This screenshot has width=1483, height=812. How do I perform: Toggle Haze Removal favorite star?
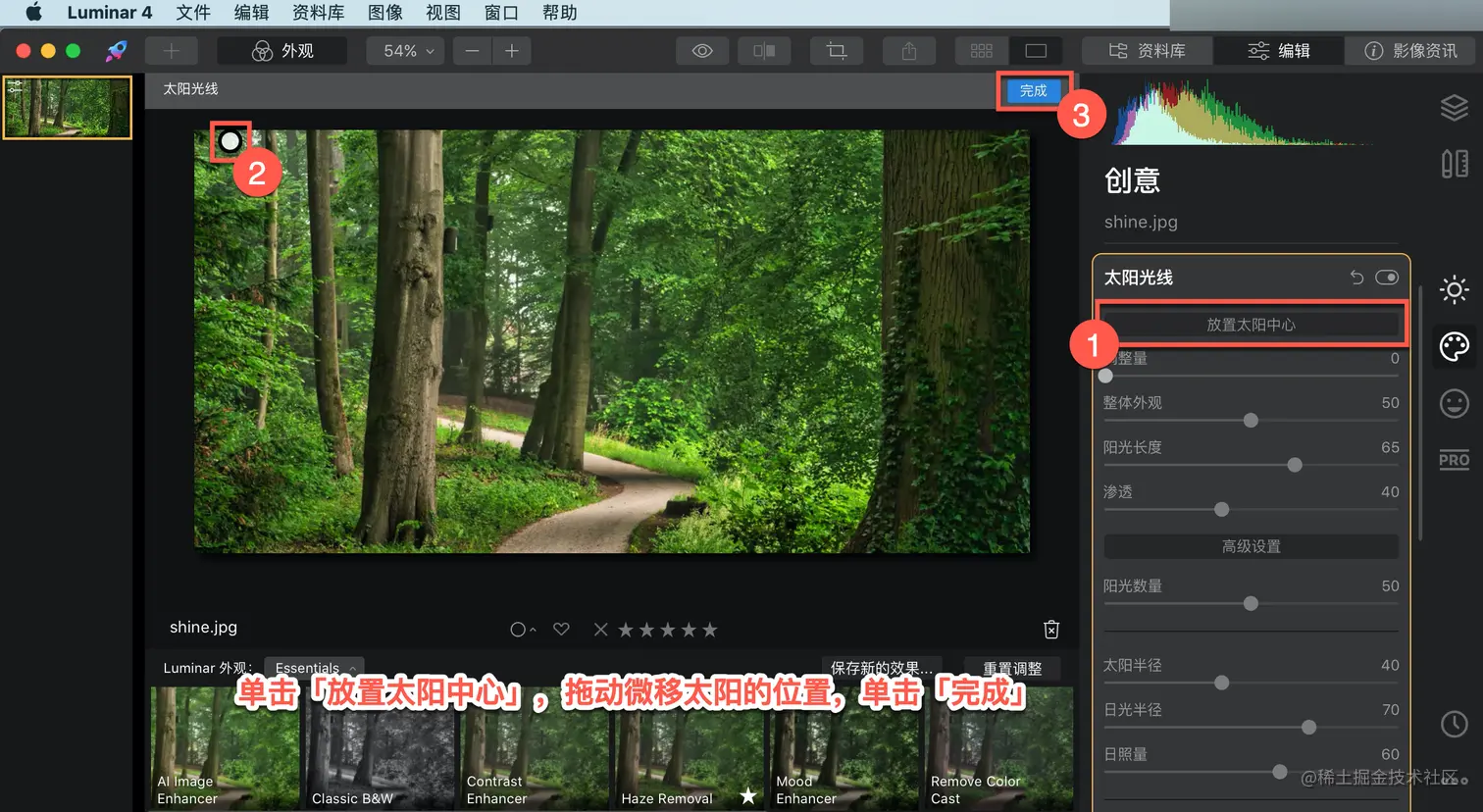[748, 795]
